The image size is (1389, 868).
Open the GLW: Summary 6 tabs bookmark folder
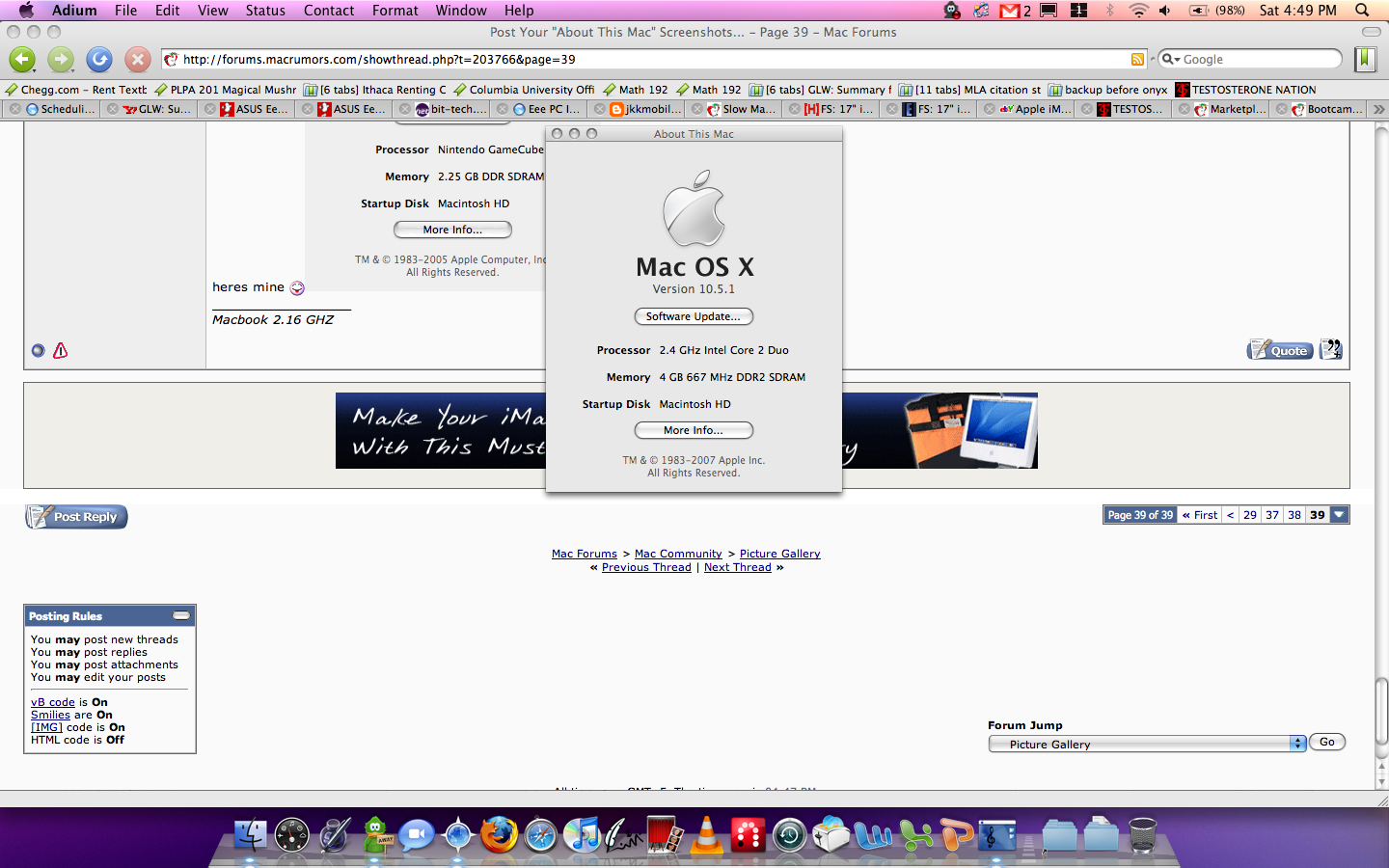[x=821, y=90]
